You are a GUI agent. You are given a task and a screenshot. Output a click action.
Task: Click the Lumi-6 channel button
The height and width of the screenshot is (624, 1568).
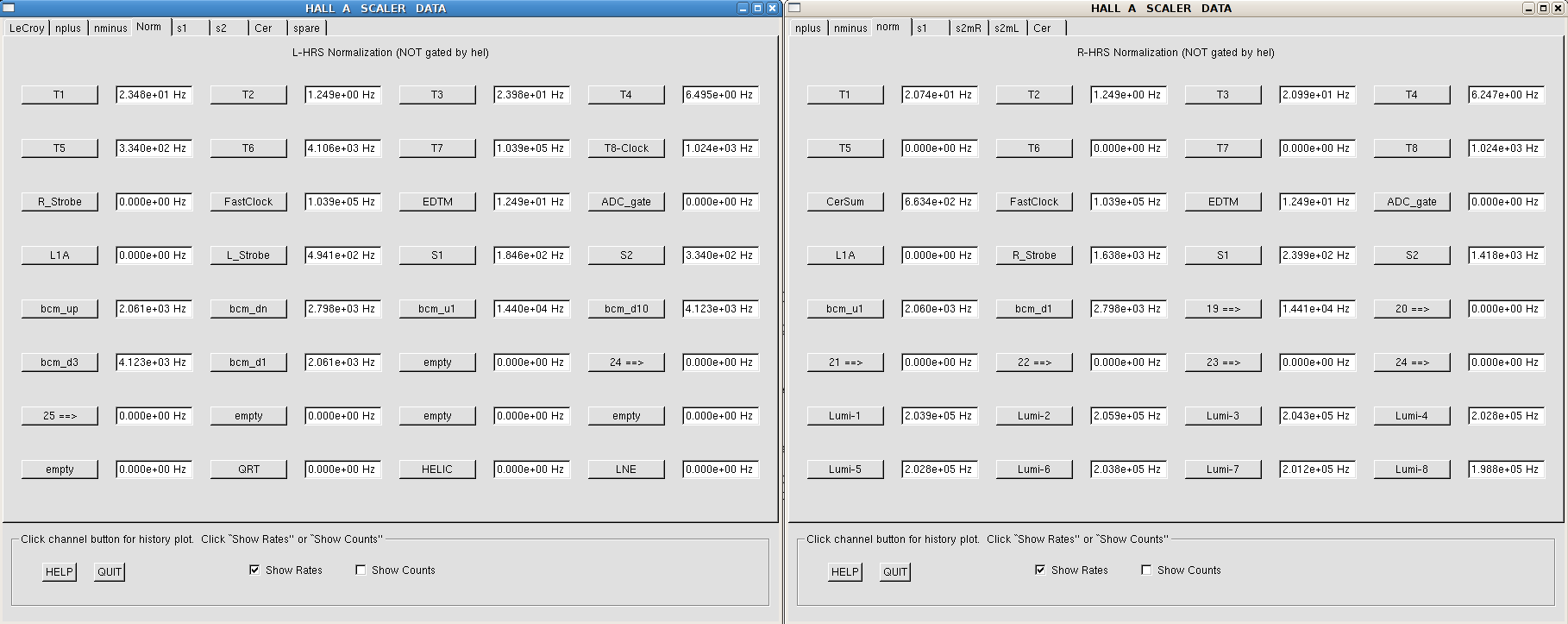(x=1034, y=470)
